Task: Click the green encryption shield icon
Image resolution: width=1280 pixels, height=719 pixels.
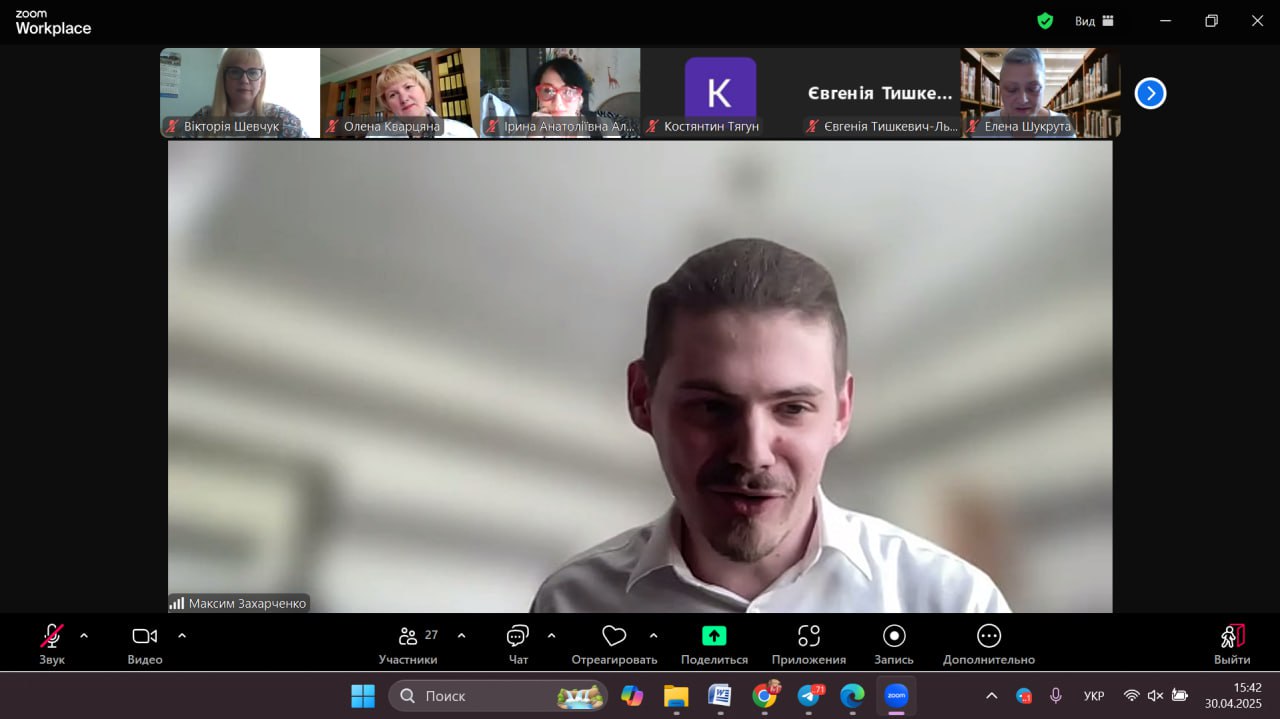Action: (x=1045, y=21)
